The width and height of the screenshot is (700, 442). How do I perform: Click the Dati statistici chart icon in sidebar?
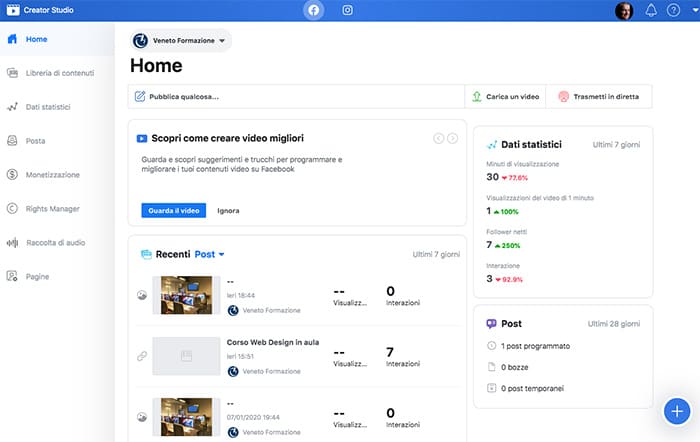(12, 107)
